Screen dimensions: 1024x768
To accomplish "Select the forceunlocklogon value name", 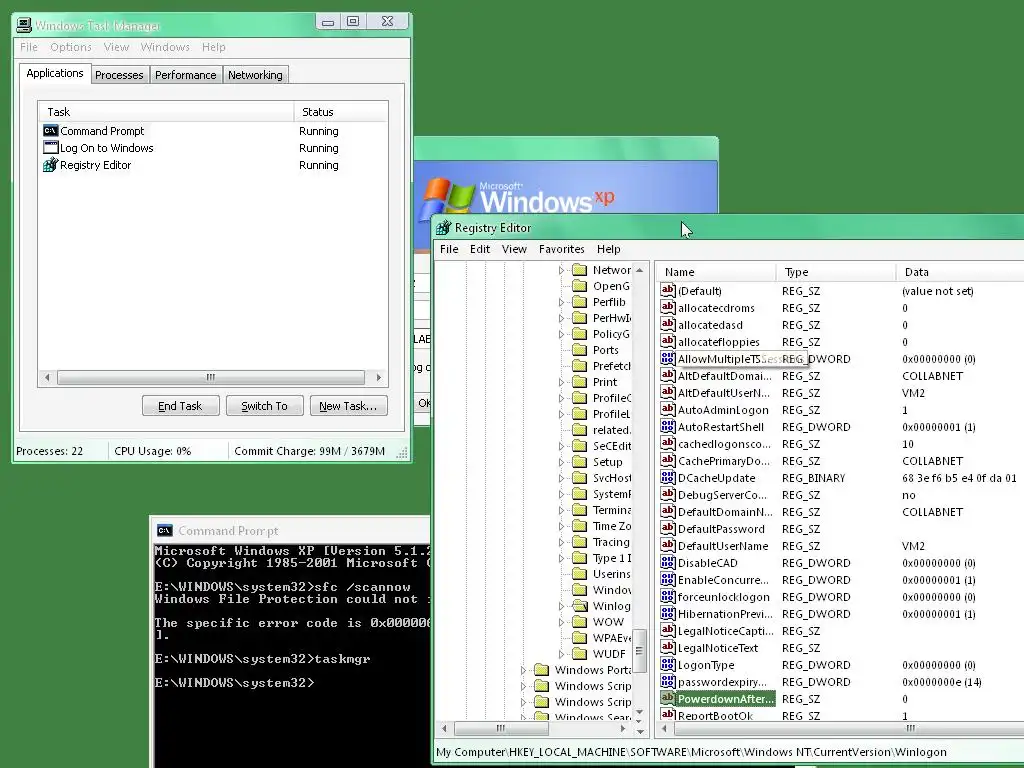I will click(x=724, y=596).
